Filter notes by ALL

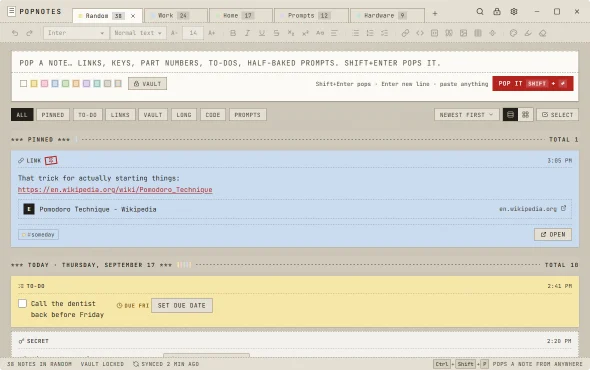(x=22, y=114)
